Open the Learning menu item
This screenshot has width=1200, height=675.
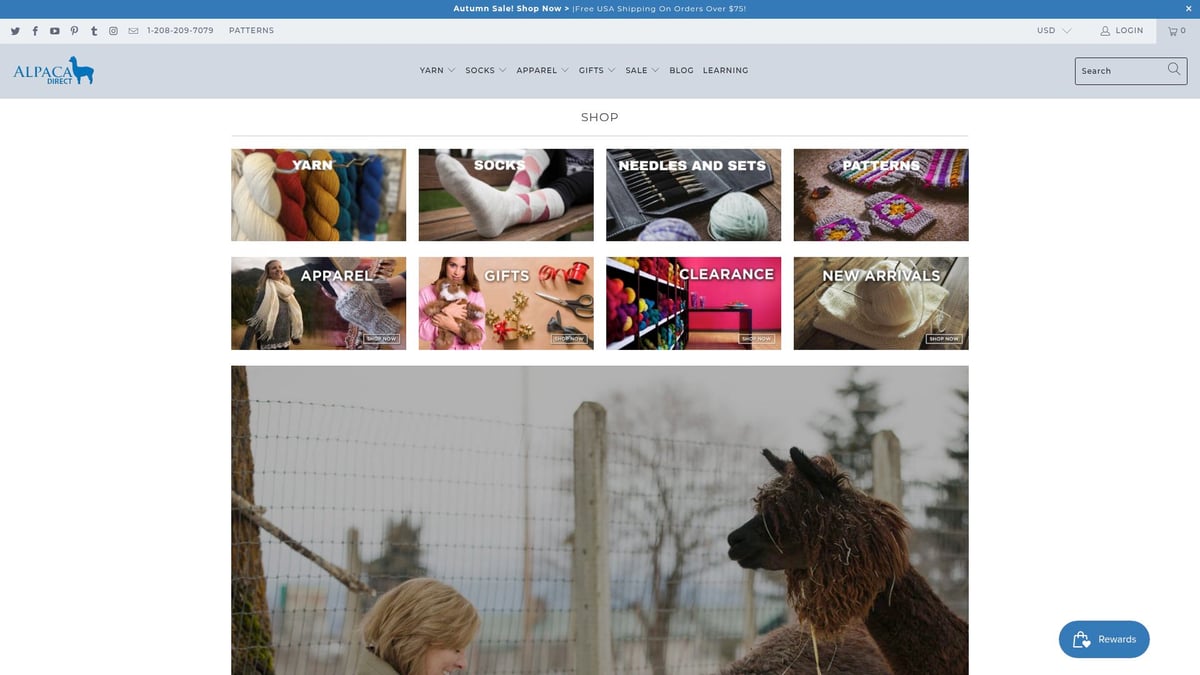[x=725, y=71]
